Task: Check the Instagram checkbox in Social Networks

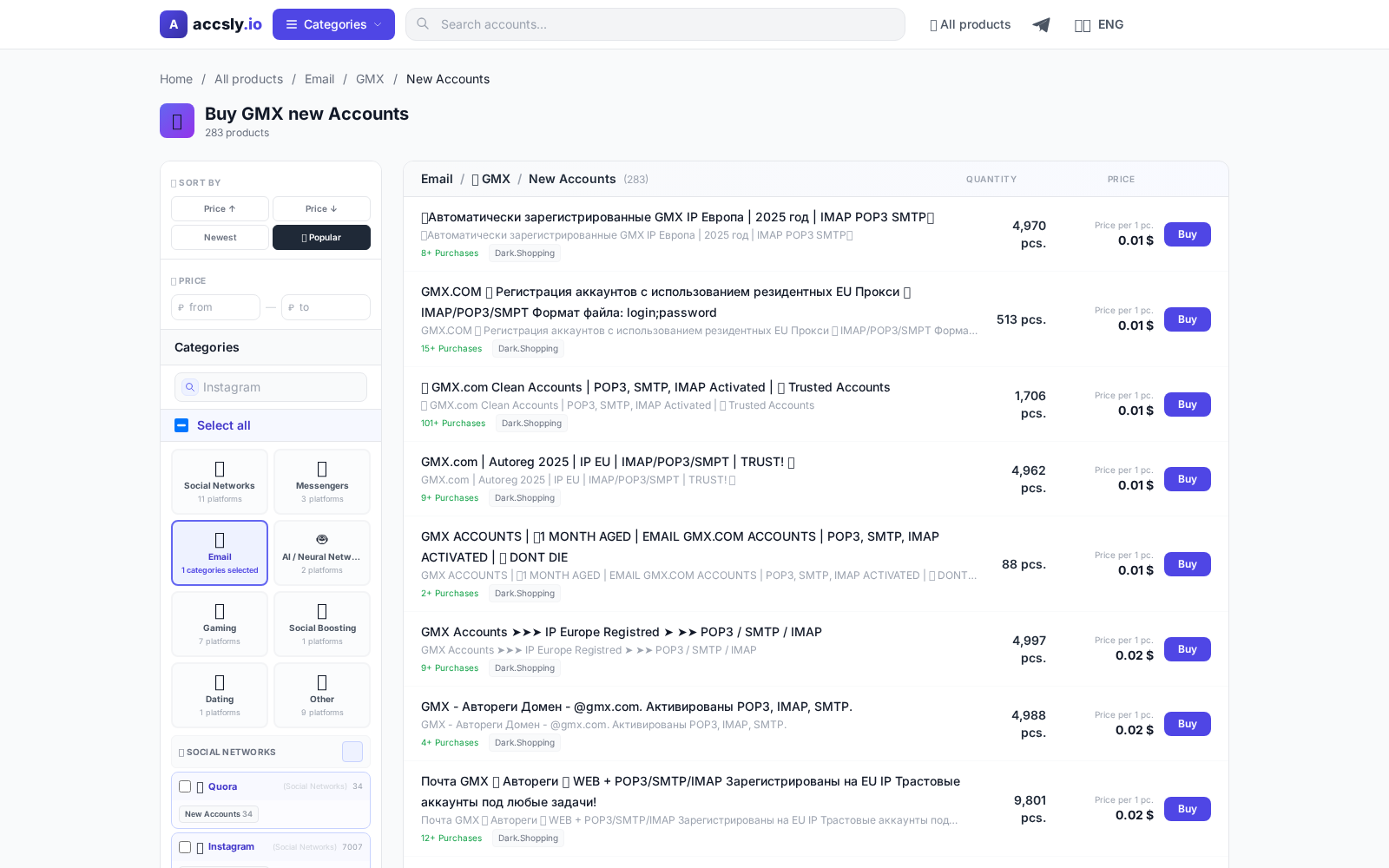Action: click(x=185, y=846)
